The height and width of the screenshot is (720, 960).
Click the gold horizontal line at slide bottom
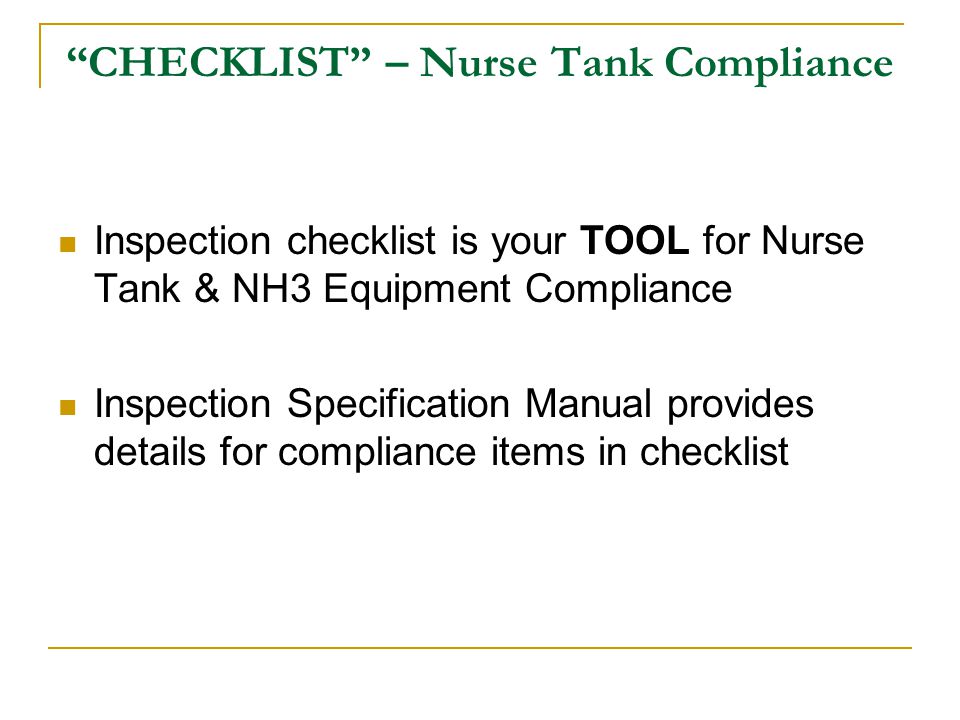coord(480,647)
